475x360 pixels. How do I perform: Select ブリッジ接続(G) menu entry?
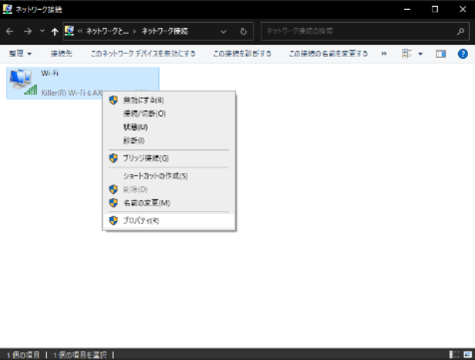169,158
